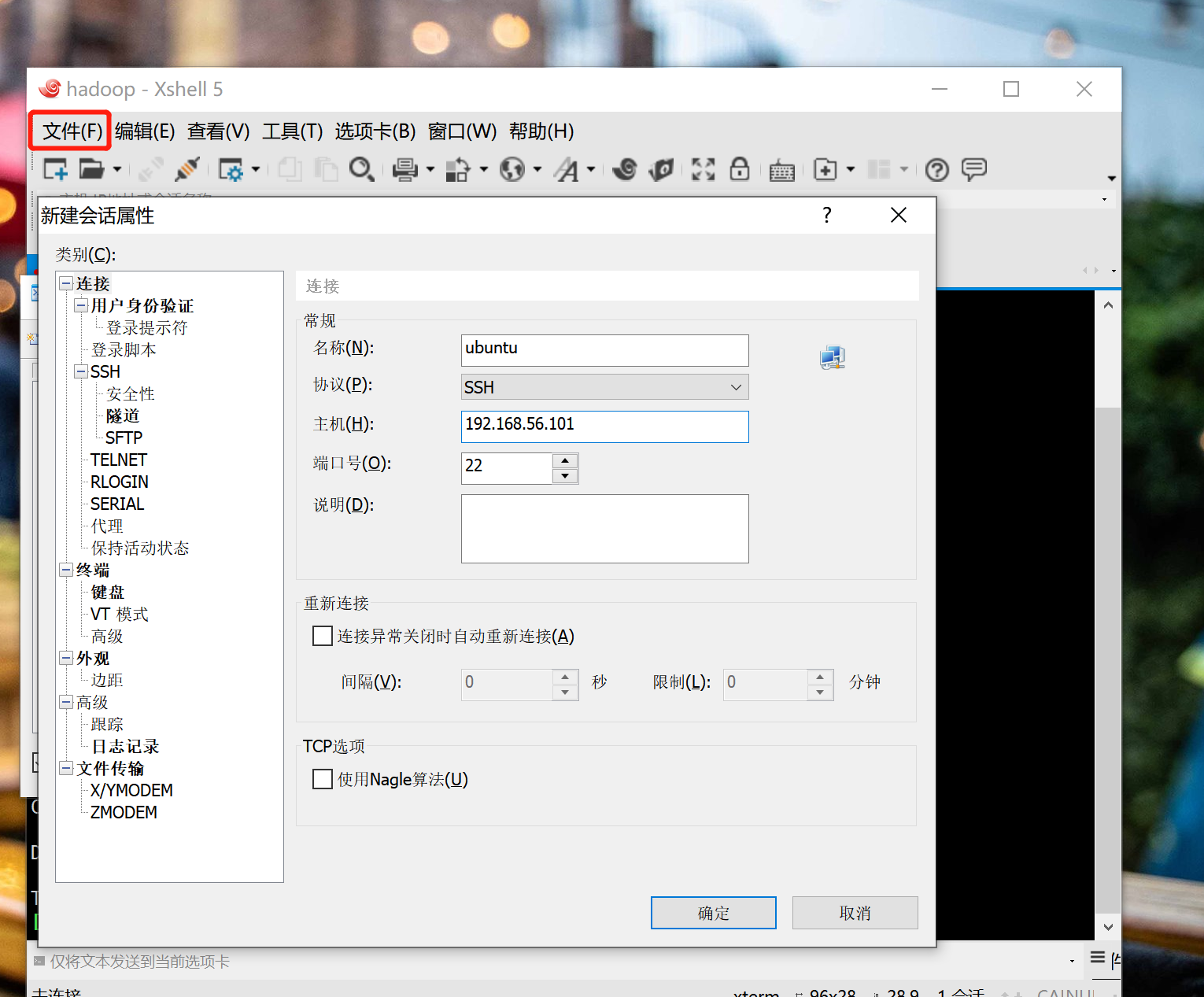Toggle full screen mode icon
The width and height of the screenshot is (1204, 997).
coord(704,169)
